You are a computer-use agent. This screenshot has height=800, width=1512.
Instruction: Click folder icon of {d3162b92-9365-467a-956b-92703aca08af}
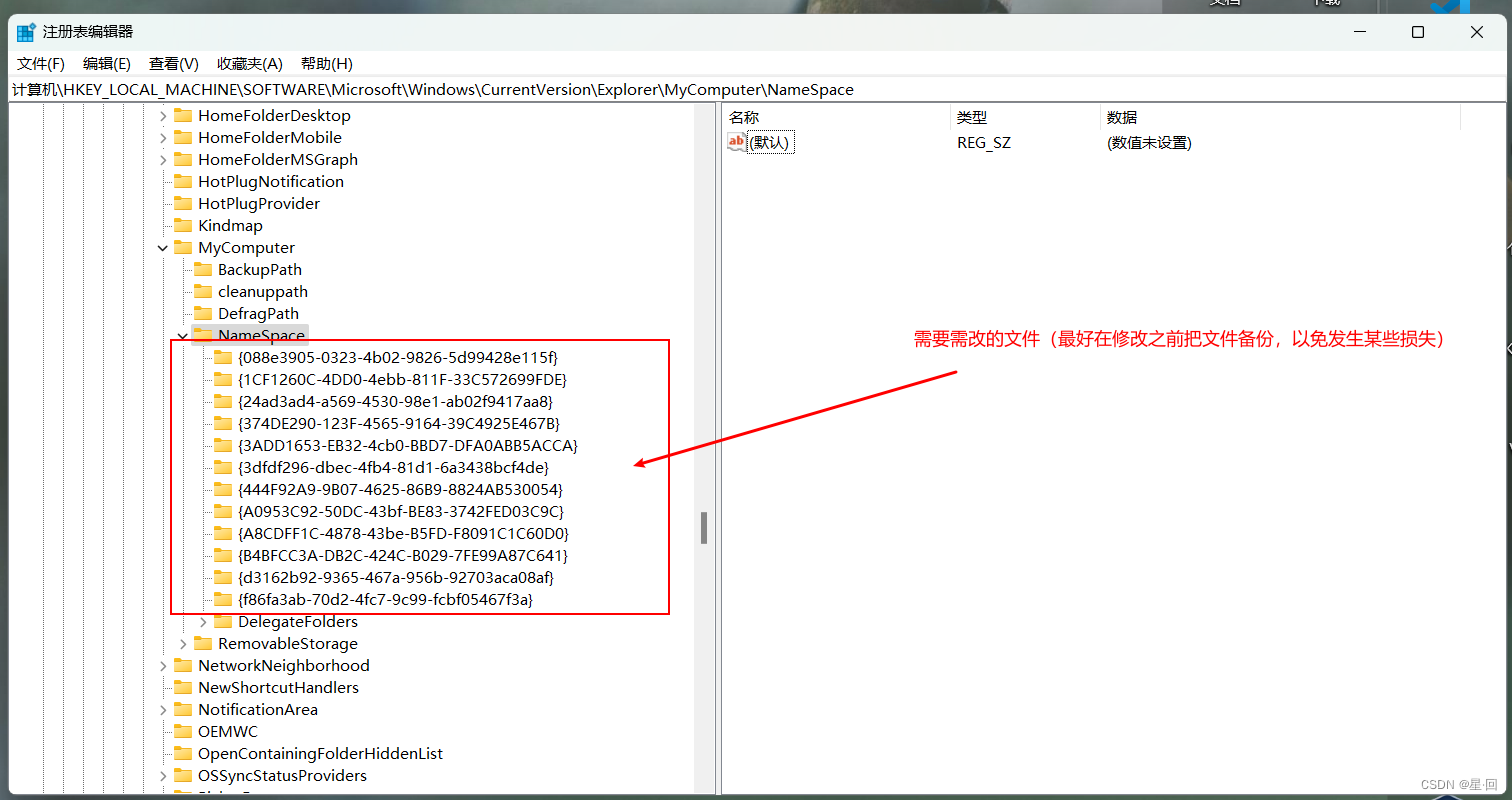(223, 577)
